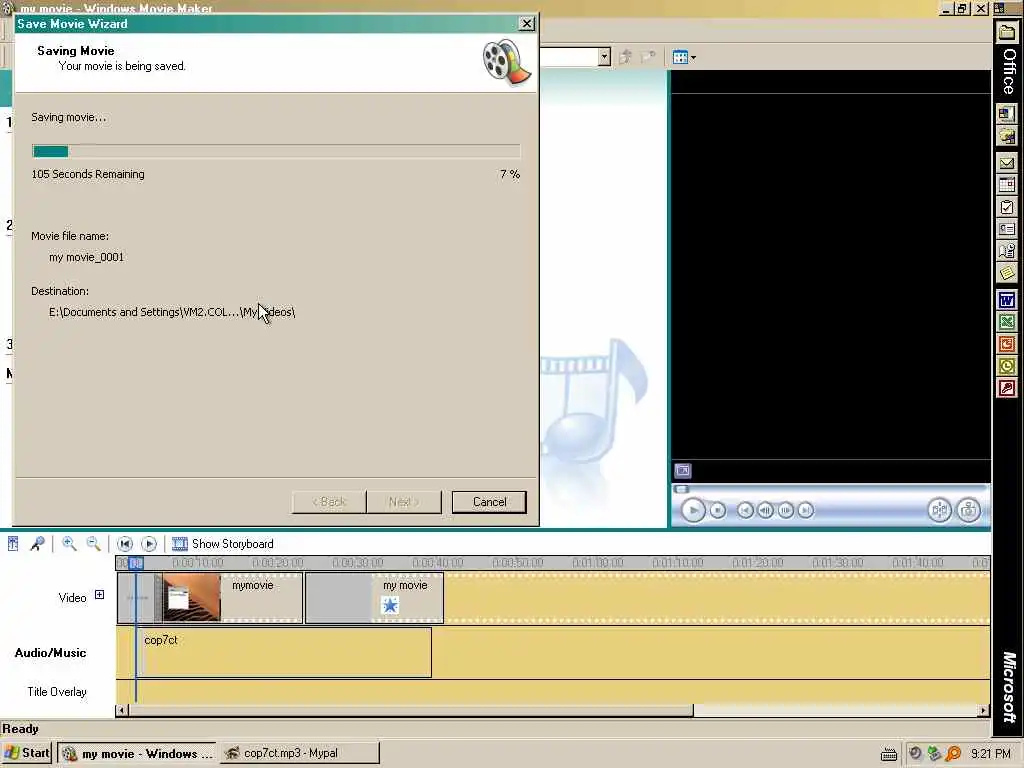This screenshot has width=1024, height=768.
Task: Click the New Journal Entry icon
Action: coord(1007,251)
